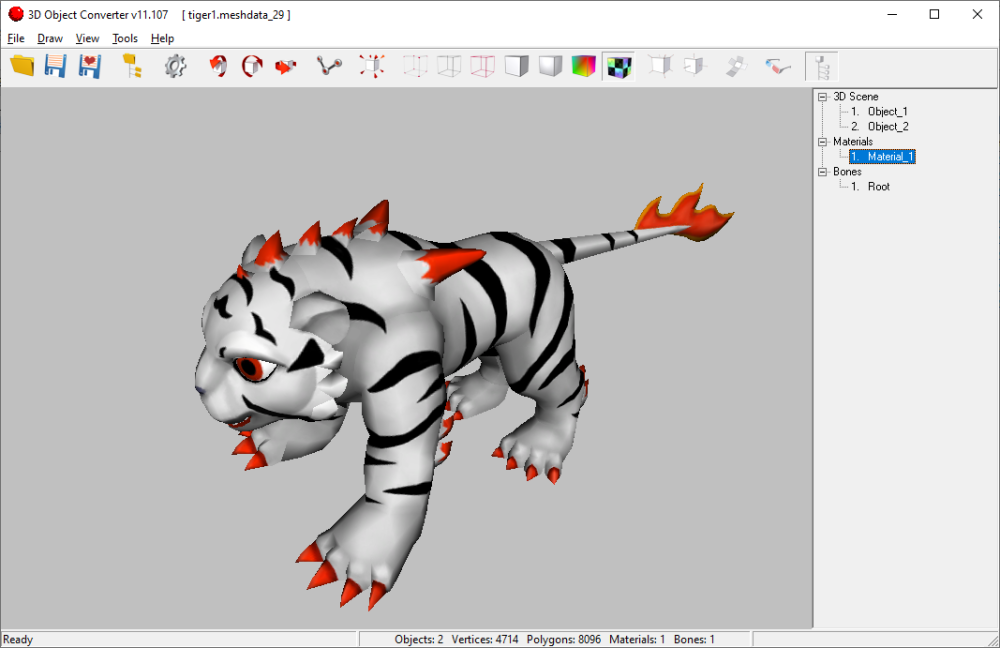Collapse the Materials branch
This screenshot has width=1000, height=648.
point(822,141)
